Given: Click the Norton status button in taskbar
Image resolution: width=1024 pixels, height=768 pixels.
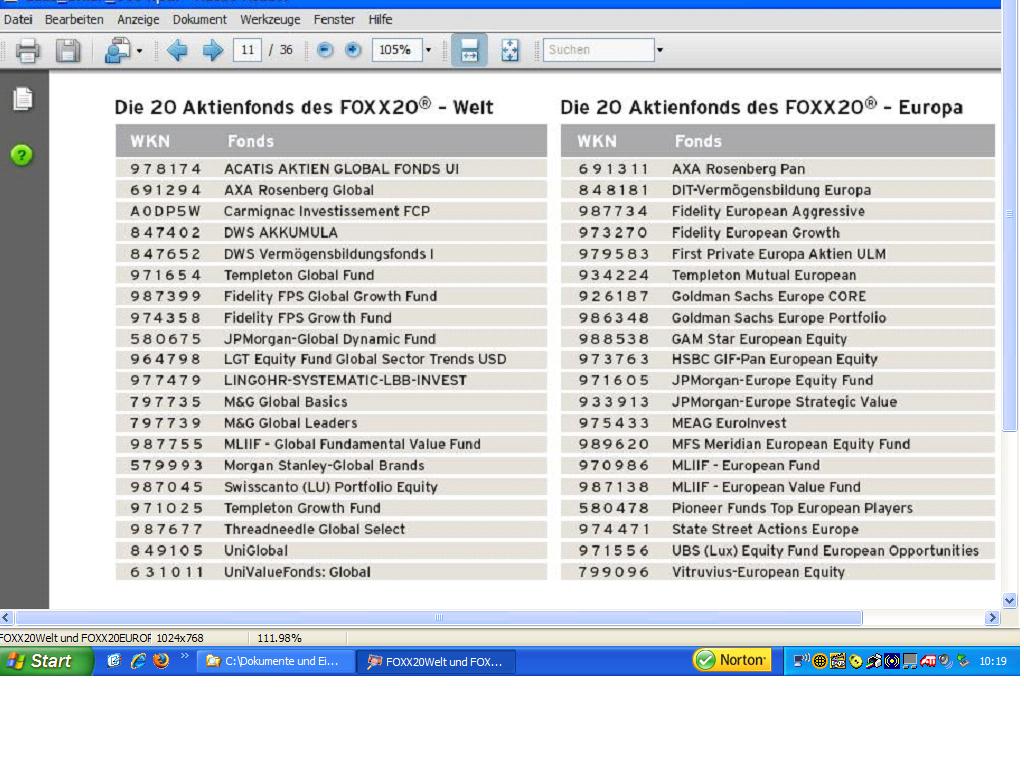Looking at the screenshot, I should coord(731,660).
